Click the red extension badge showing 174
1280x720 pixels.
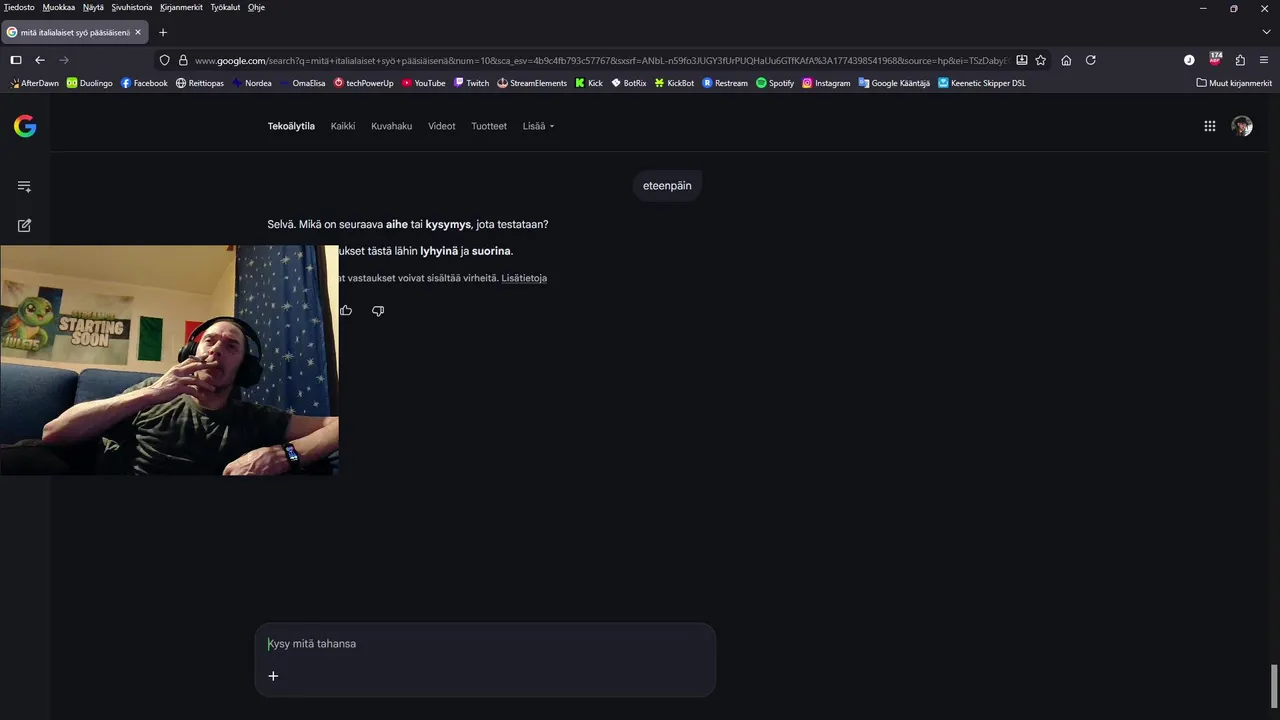pyautogui.click(x=1215, y=59)
